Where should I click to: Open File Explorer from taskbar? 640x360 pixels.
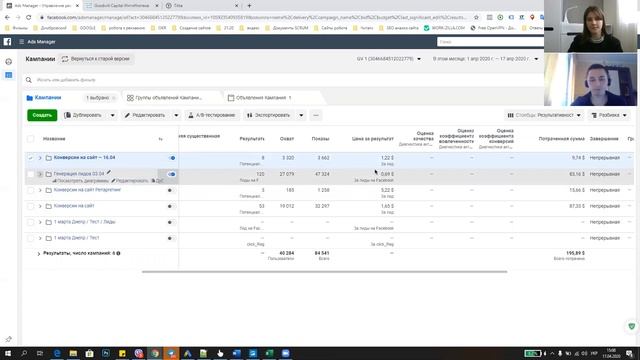pyautogui.click(x=73, y=353)
